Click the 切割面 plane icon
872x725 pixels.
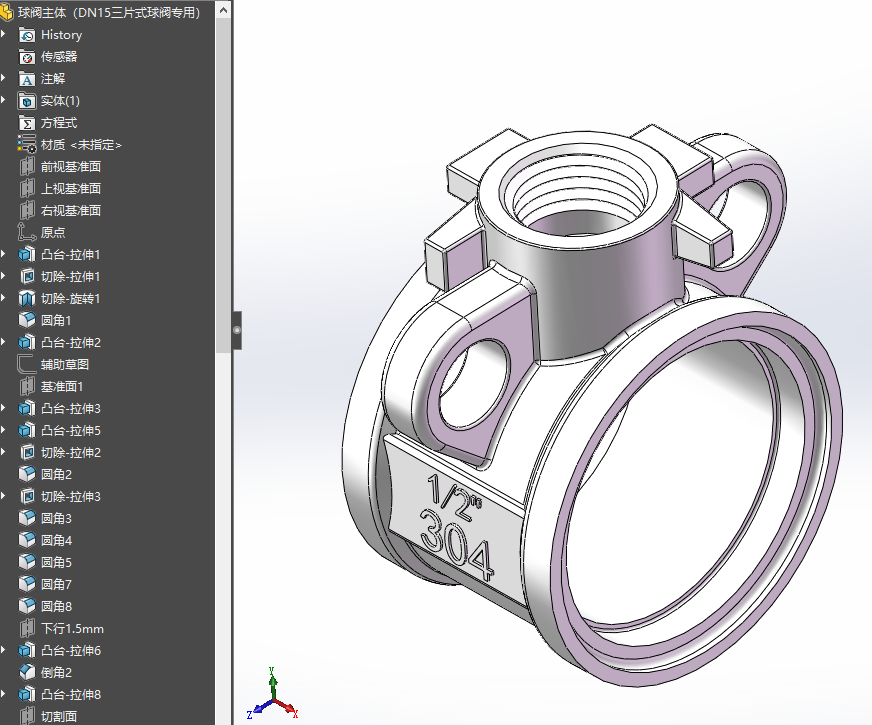27,717
